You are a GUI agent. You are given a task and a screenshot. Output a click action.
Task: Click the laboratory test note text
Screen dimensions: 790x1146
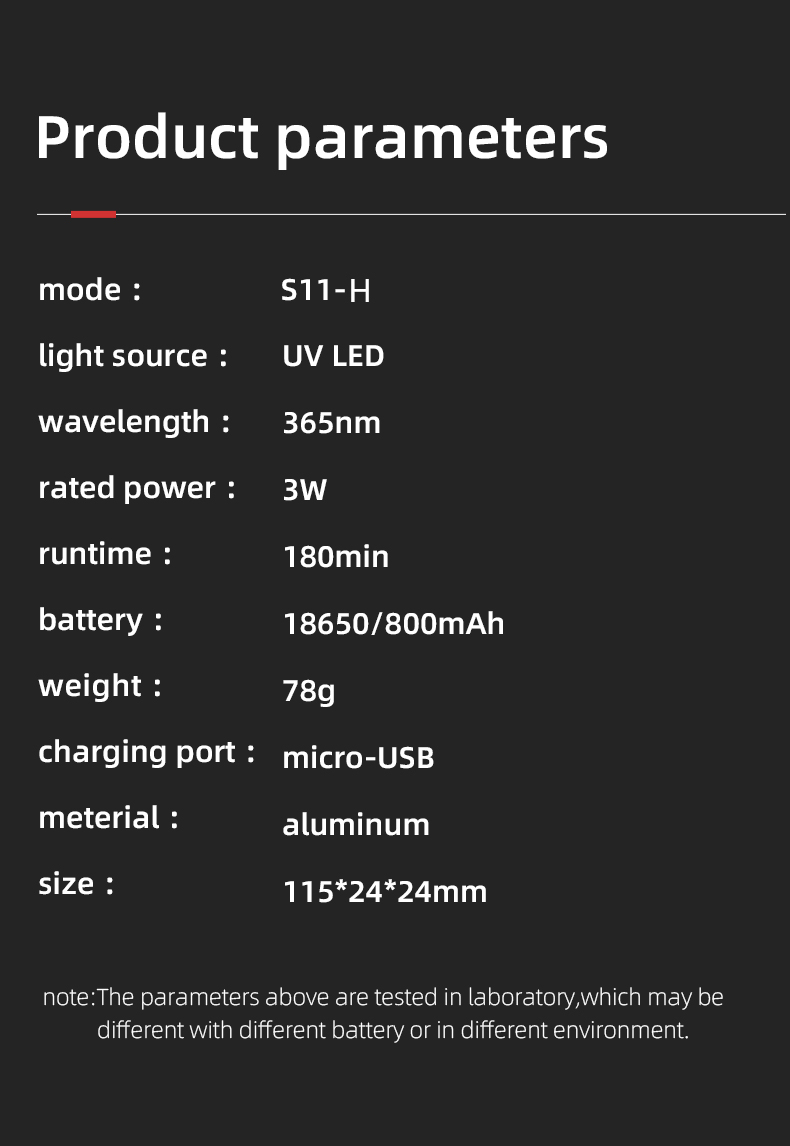click(384, 1013)
